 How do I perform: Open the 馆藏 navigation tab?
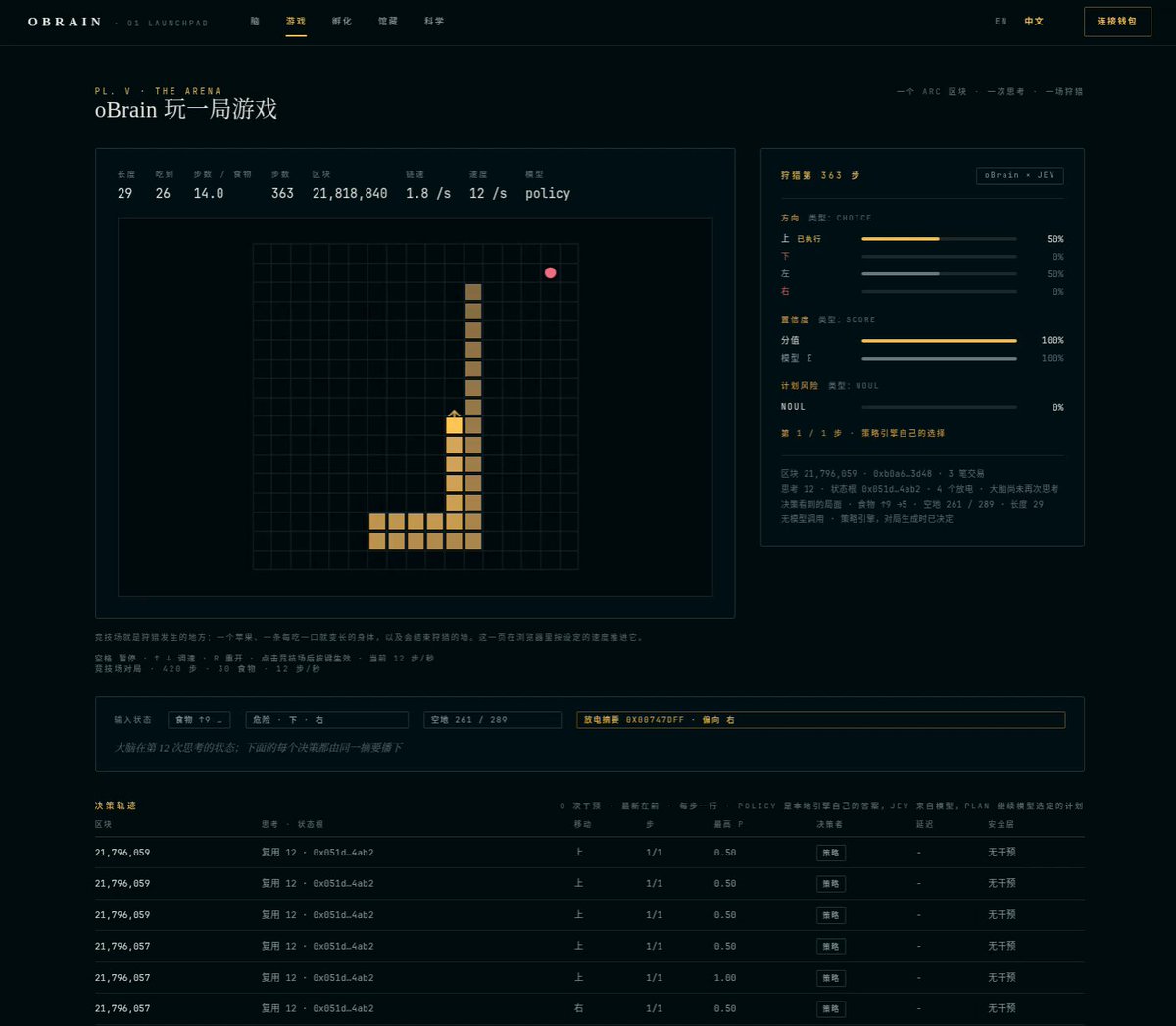click(388, 21)
